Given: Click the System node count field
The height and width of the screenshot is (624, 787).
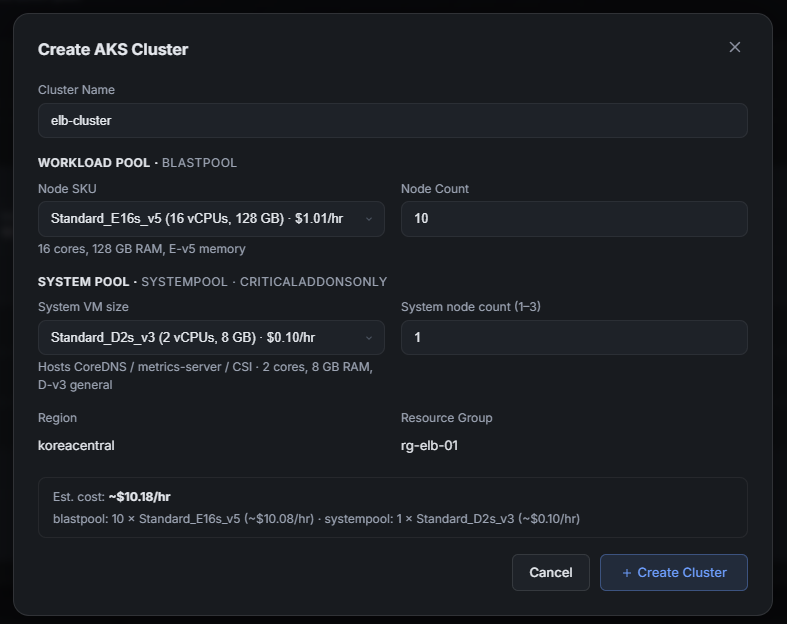Looking at the screenshot, I should [574, 337].
